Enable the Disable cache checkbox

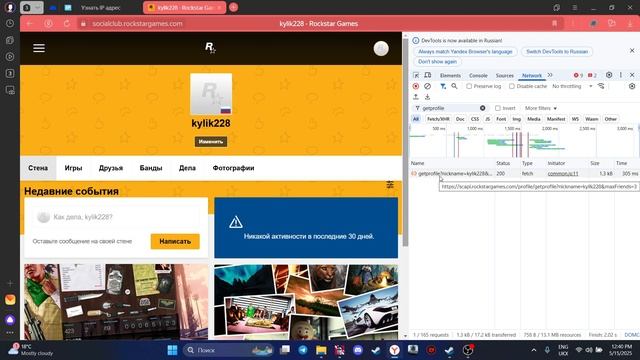coord(512,87)
